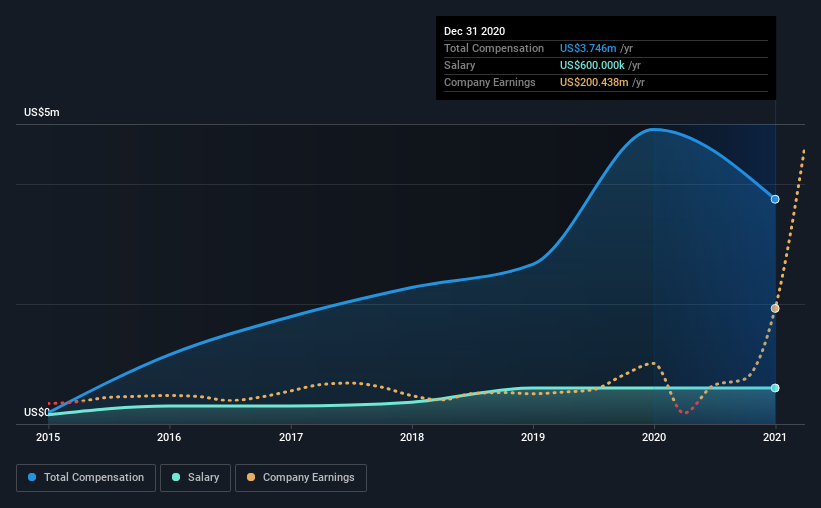
Task: Toggle the Total Compensation legend button
Action: 86,478
